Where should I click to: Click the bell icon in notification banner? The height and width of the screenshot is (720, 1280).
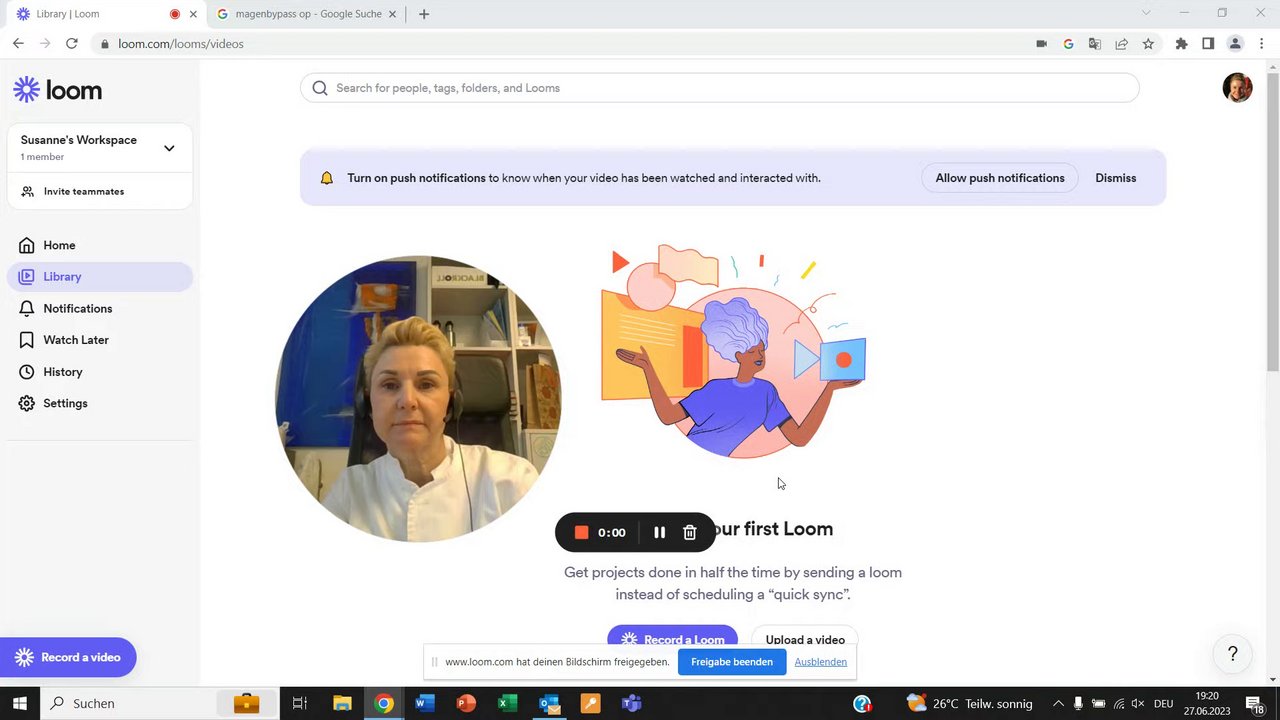326,178
